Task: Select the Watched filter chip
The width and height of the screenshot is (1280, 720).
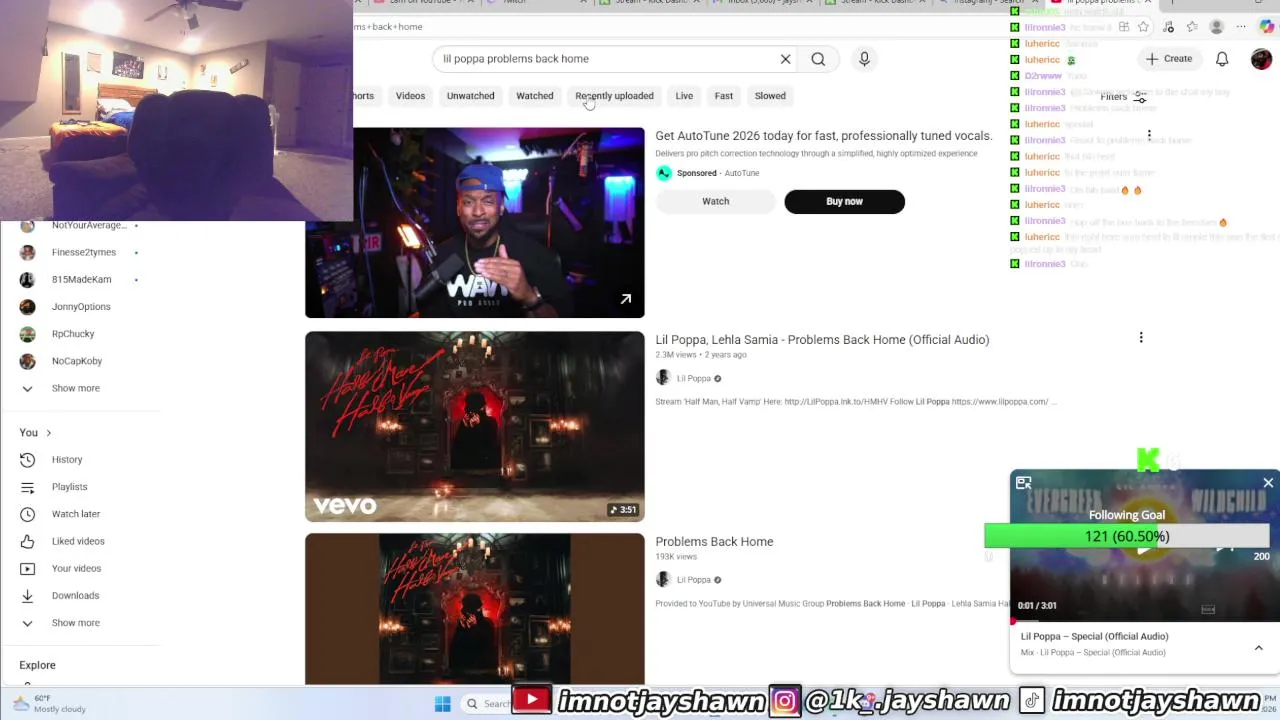Action: tap(534, 96)
